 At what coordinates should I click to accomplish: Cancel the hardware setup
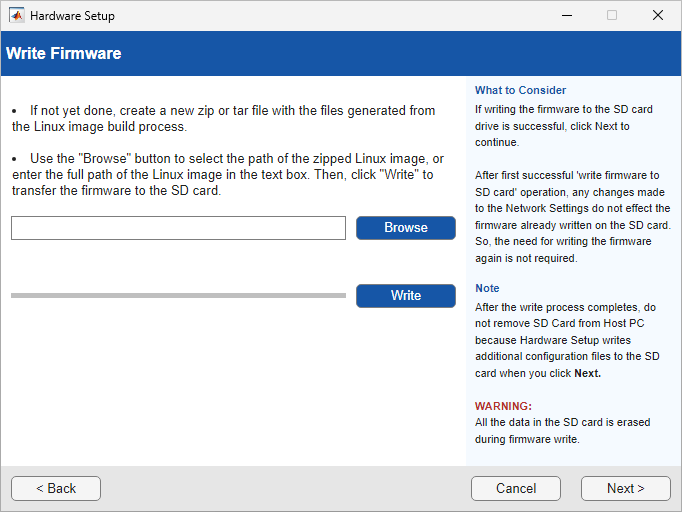516,488
